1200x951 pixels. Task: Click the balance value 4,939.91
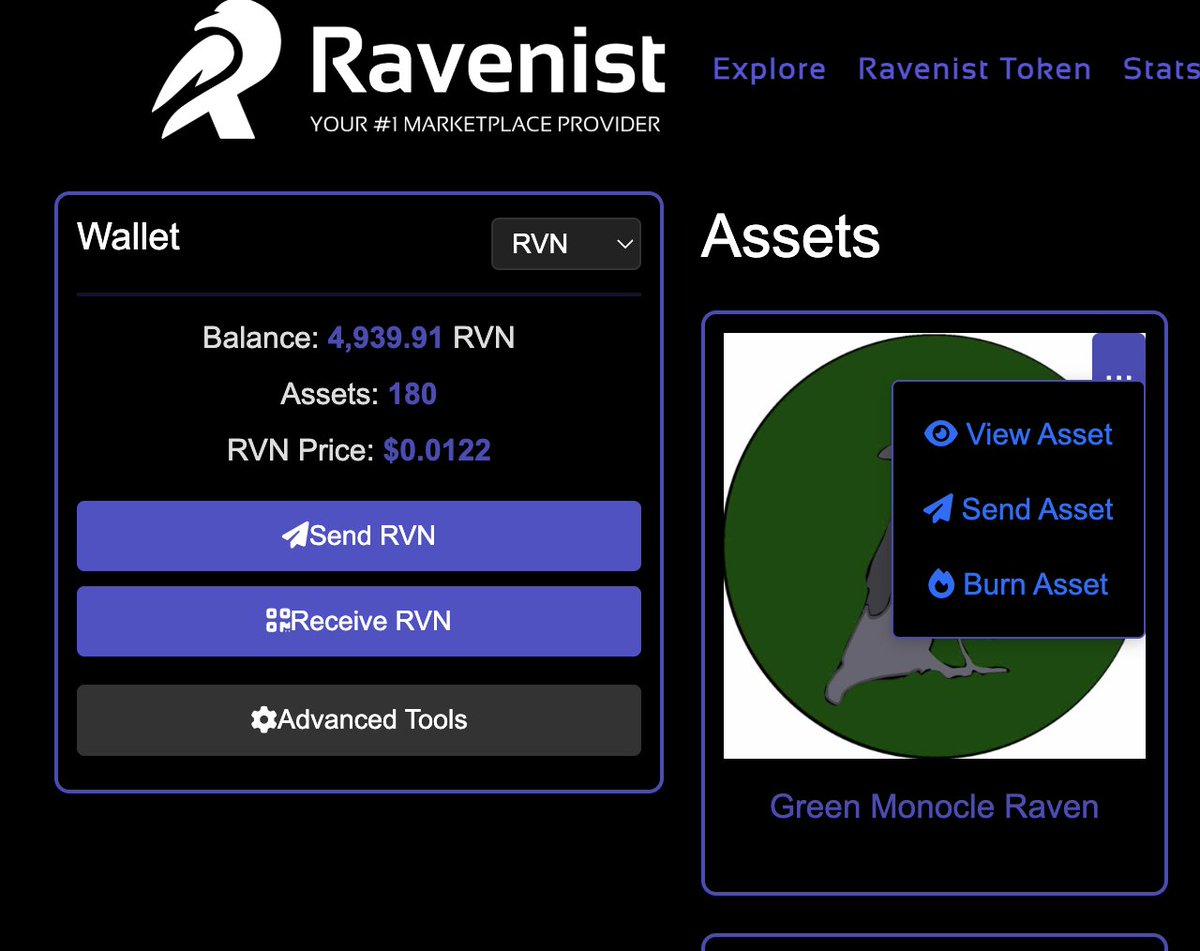385,338
